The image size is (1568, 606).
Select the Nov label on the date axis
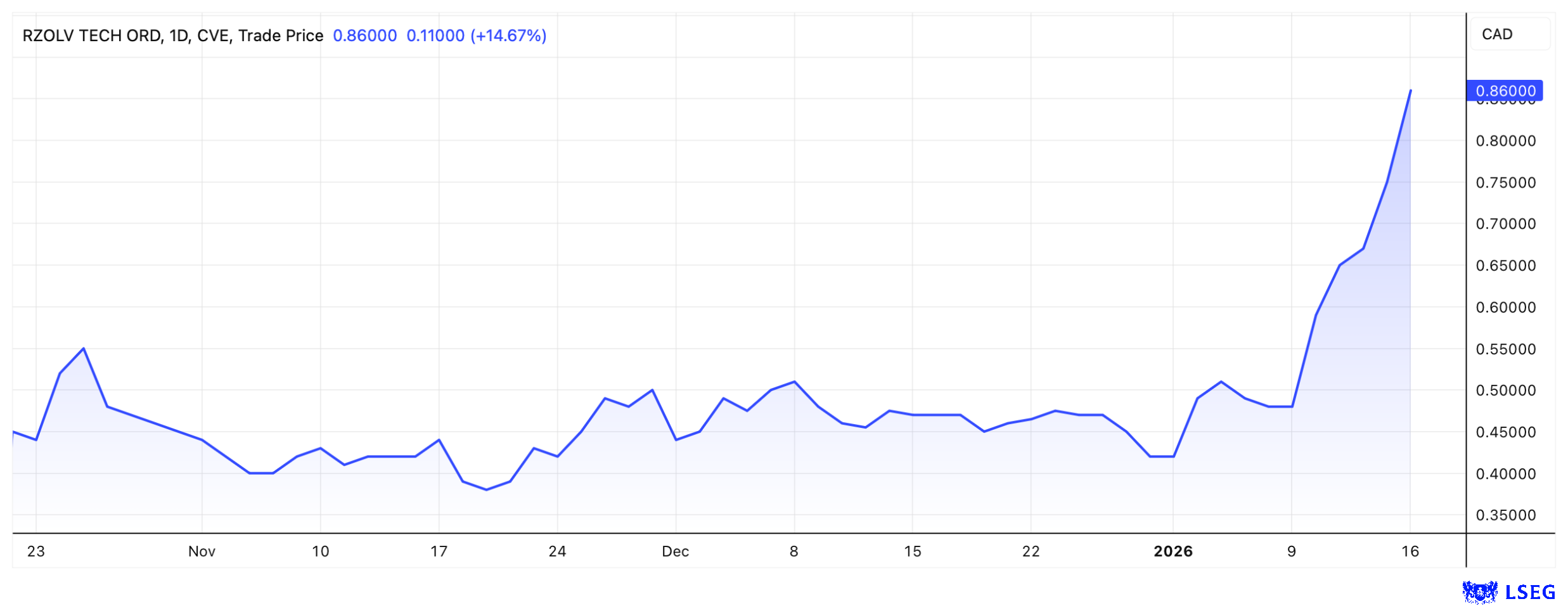click(202, 551)
